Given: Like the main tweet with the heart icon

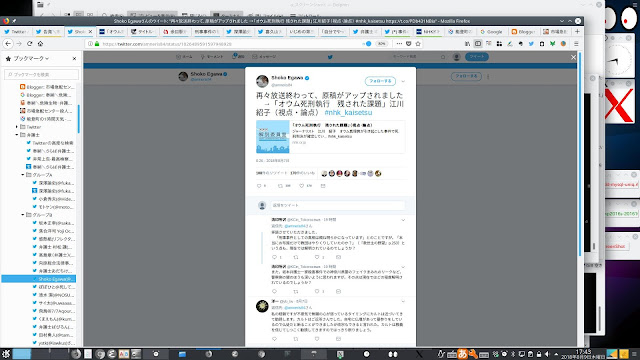Looking at the screenshot, I should [302, 186].
